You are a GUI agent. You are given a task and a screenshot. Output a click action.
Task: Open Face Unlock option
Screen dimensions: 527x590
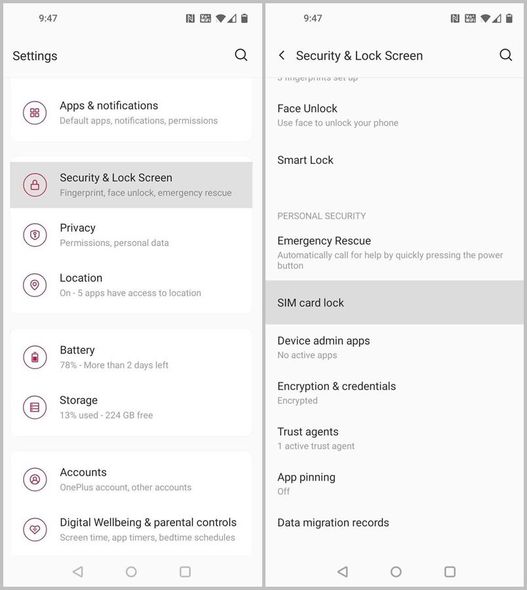395,115
